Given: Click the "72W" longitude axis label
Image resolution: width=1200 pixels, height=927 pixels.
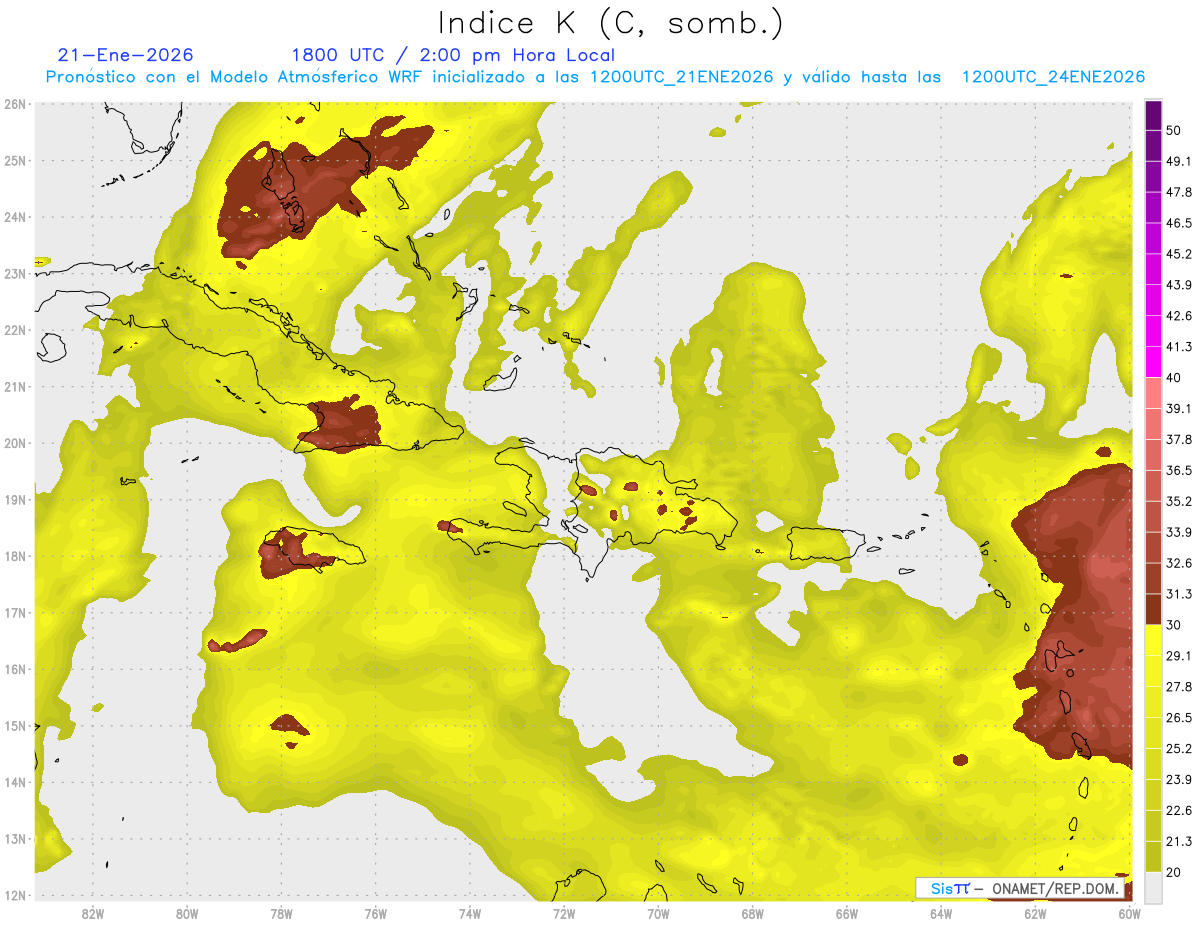Looking at the screenshot, I should click(564, 913).
